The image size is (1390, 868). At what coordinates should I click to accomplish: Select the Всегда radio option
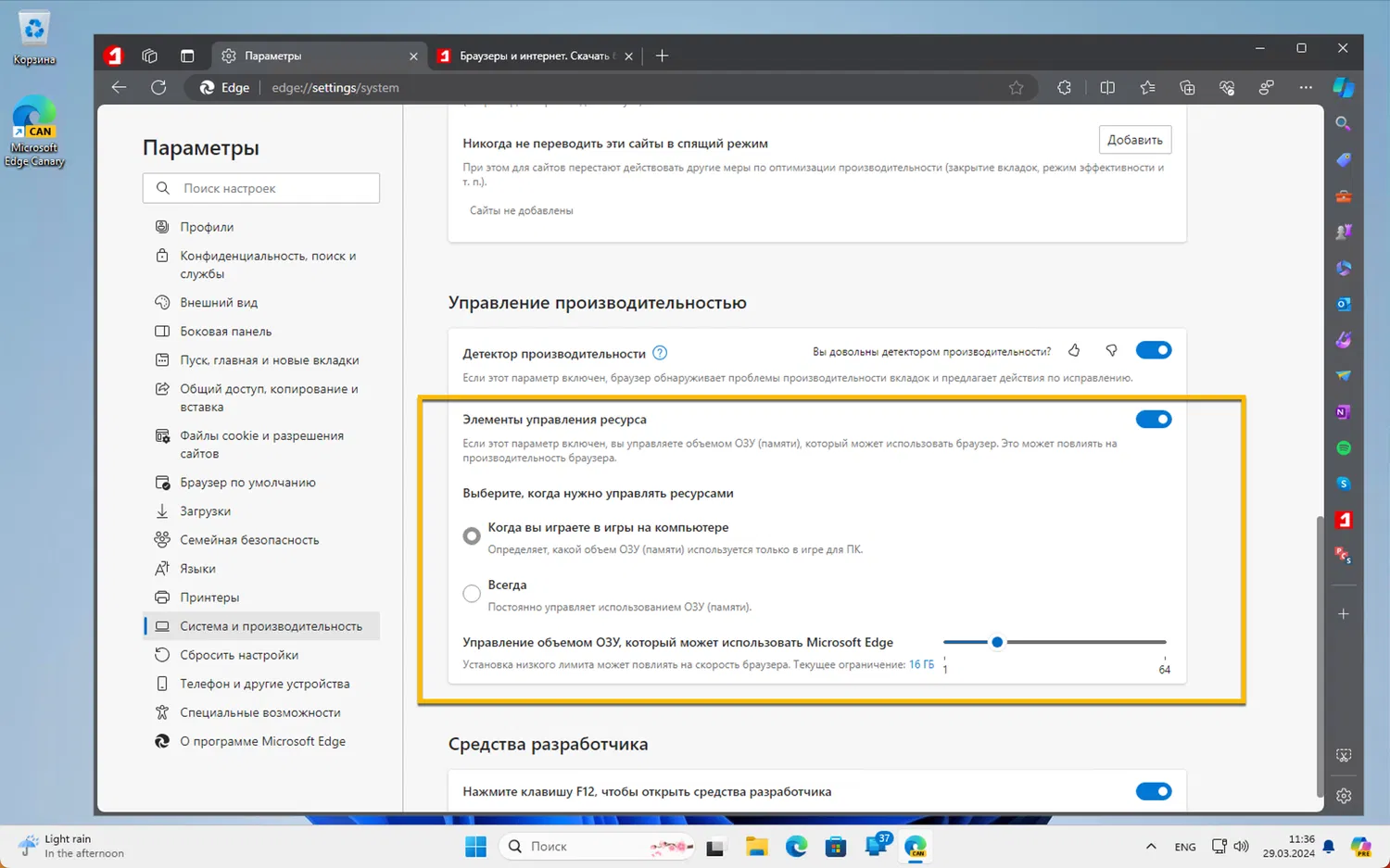[x=472, y=594]
